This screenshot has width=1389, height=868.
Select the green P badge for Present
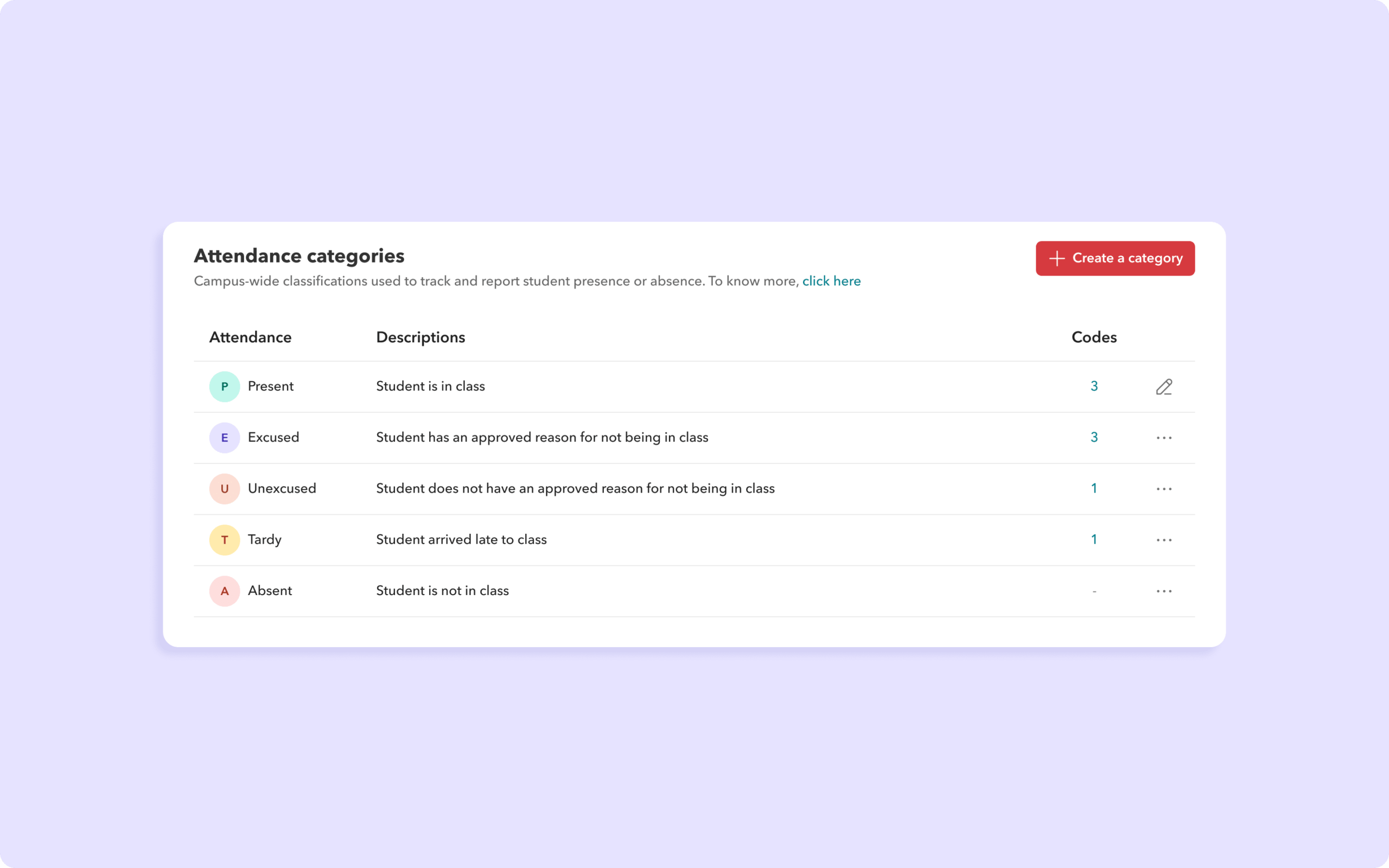pos(225,386)
